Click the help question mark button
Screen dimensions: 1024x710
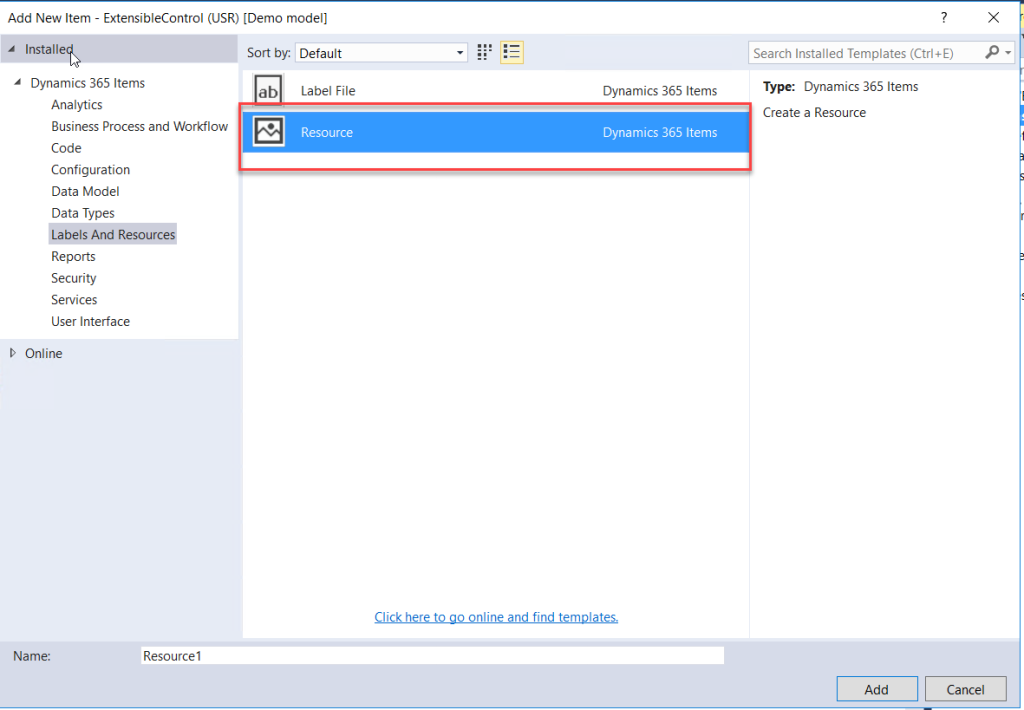pos(944,18)
